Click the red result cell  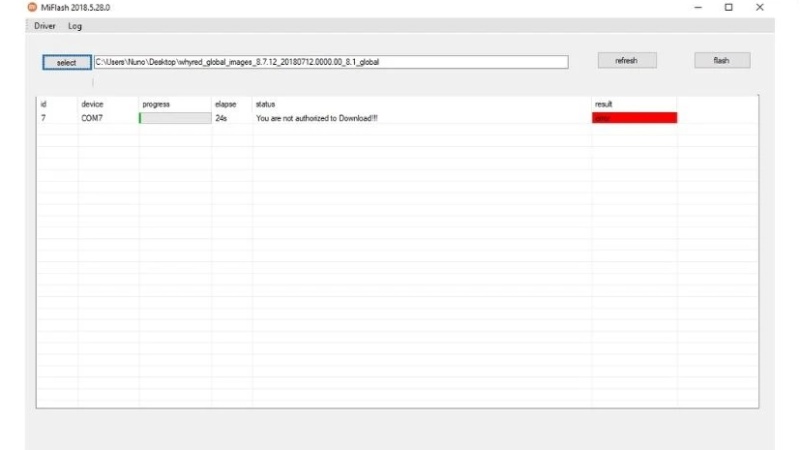pos(634,118)
